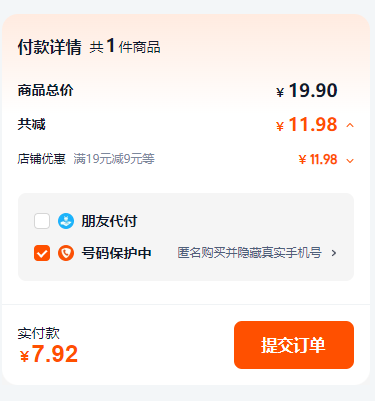Click the blue 朋友代付 friend-pay icon
The height and width of the screenshot is (401, 375).
click(x=66, y=221)
